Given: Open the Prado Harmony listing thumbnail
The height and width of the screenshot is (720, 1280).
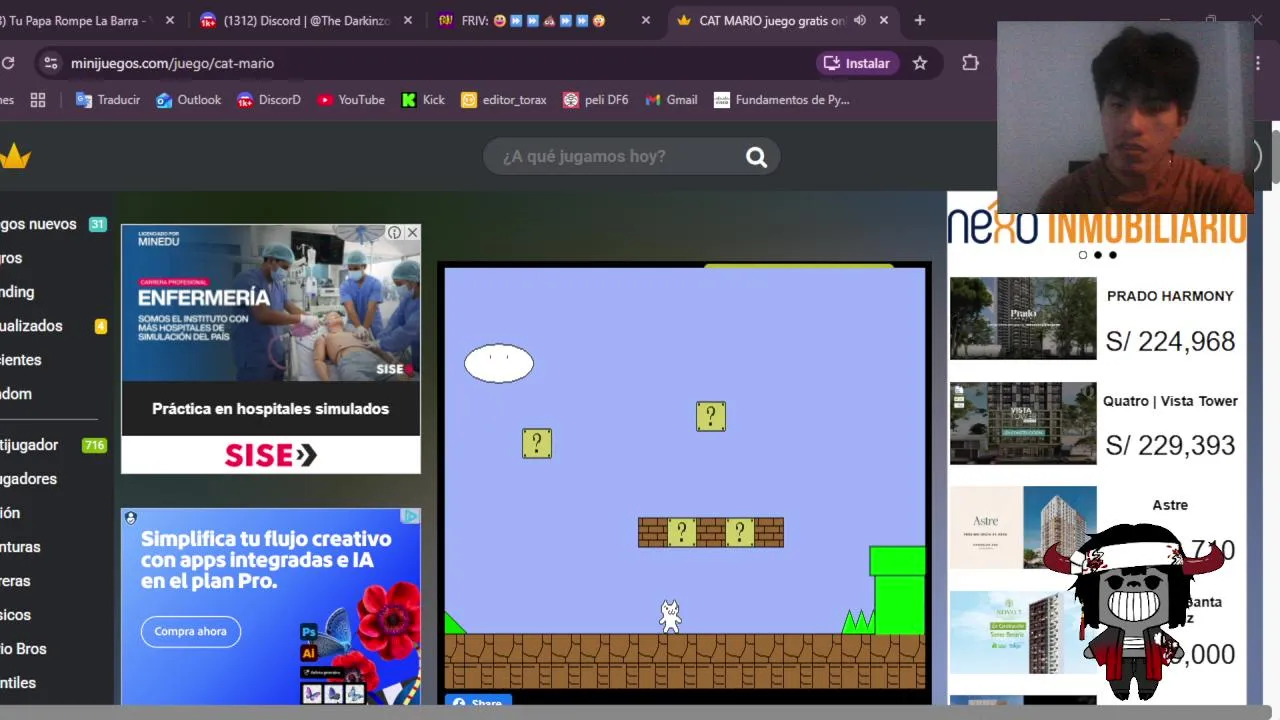Looking at the screenshot, I should (1022, 318).
